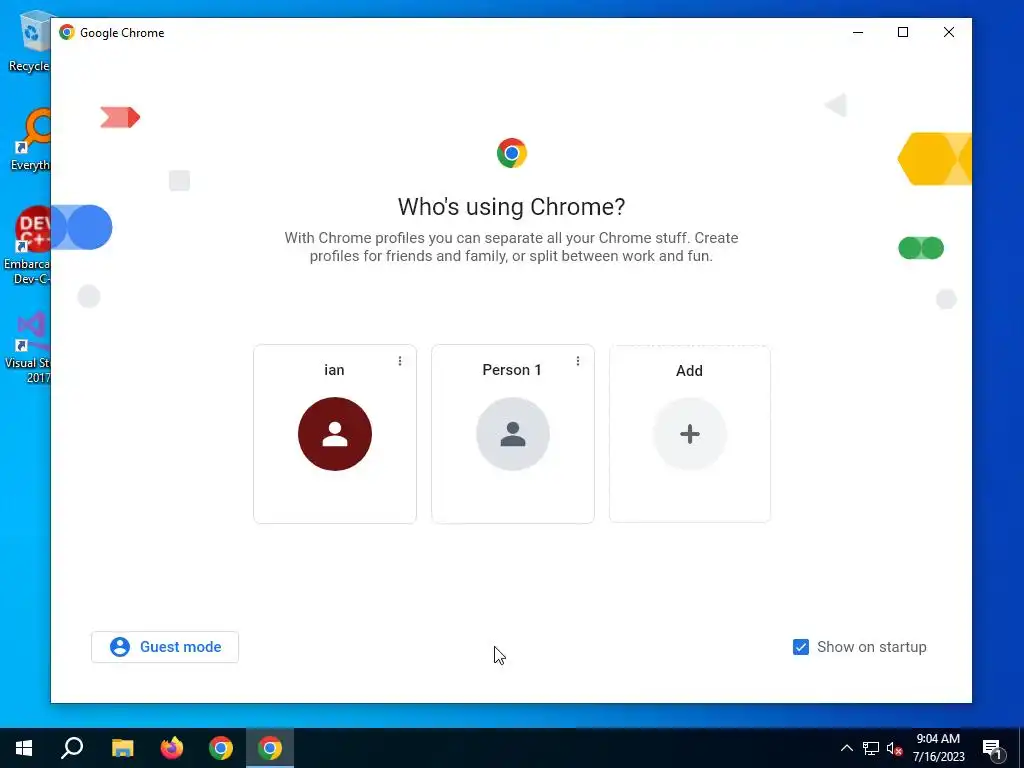Image resolution: width=1024 pixels, height=768 pixels.
Task: Select the Person 1 profile avatar
Action: coord(513,434)
